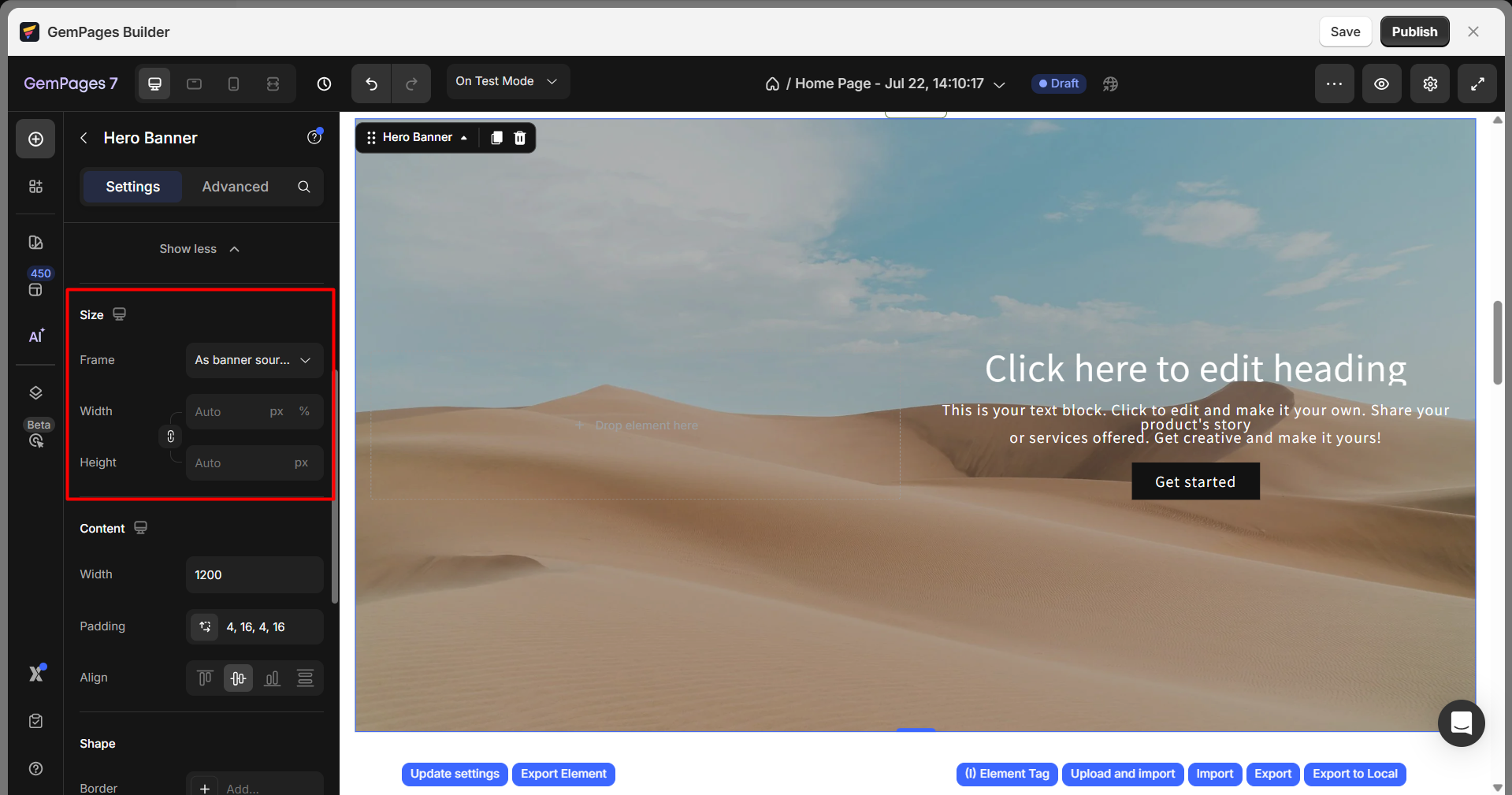
Task: Open the AI assistant in sidebar
Action: click(36, 336)
